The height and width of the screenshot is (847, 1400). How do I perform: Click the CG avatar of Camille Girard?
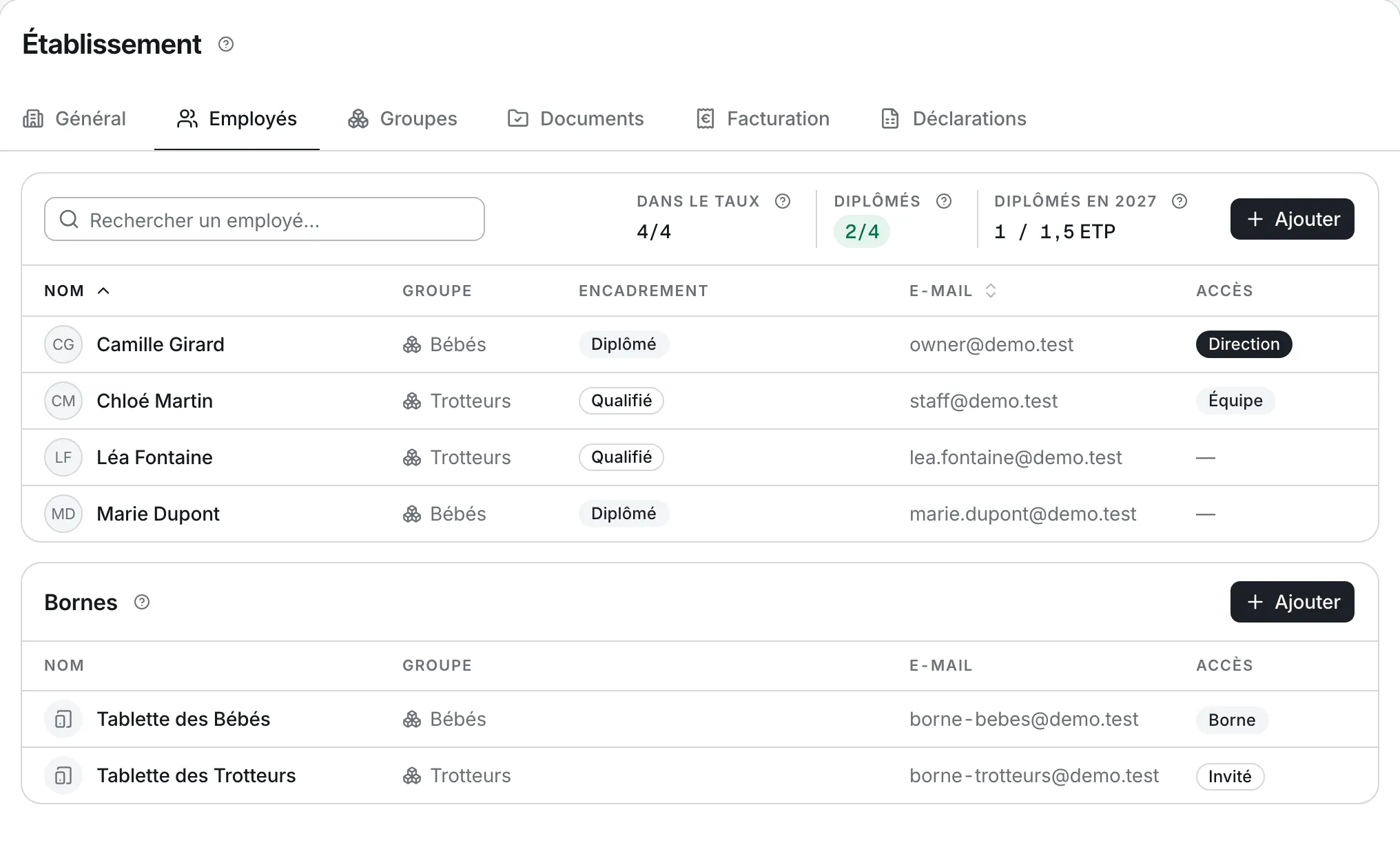63,344
